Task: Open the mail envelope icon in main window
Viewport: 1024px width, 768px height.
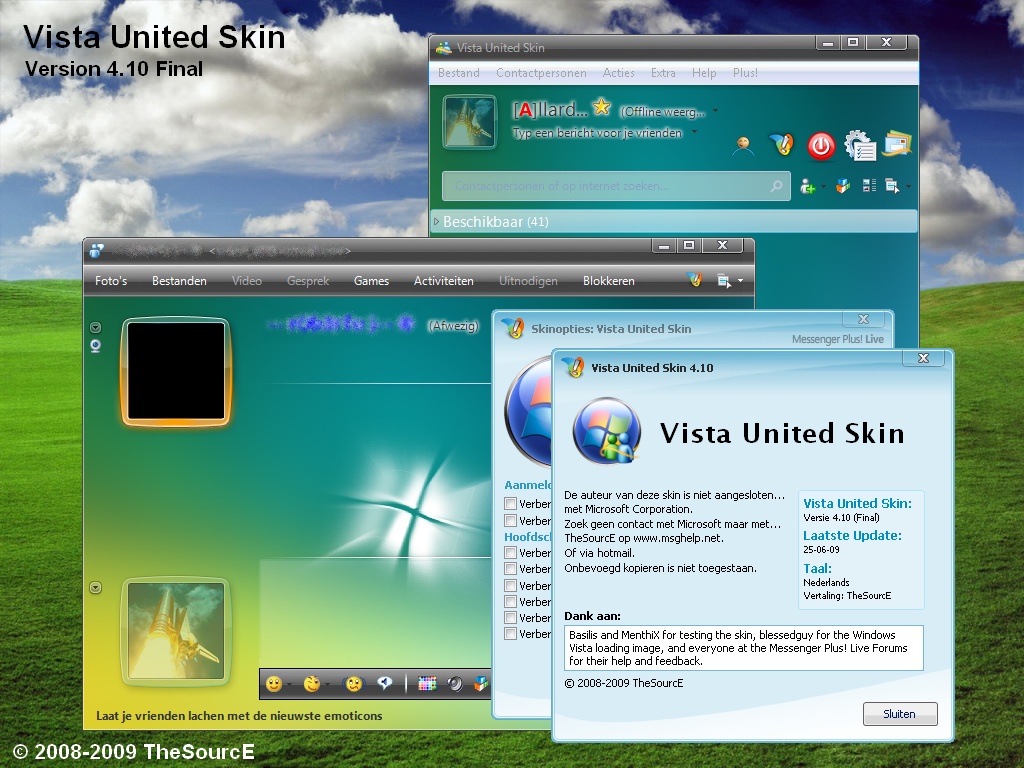Action: pyautogui.click(x=897, y=144)
